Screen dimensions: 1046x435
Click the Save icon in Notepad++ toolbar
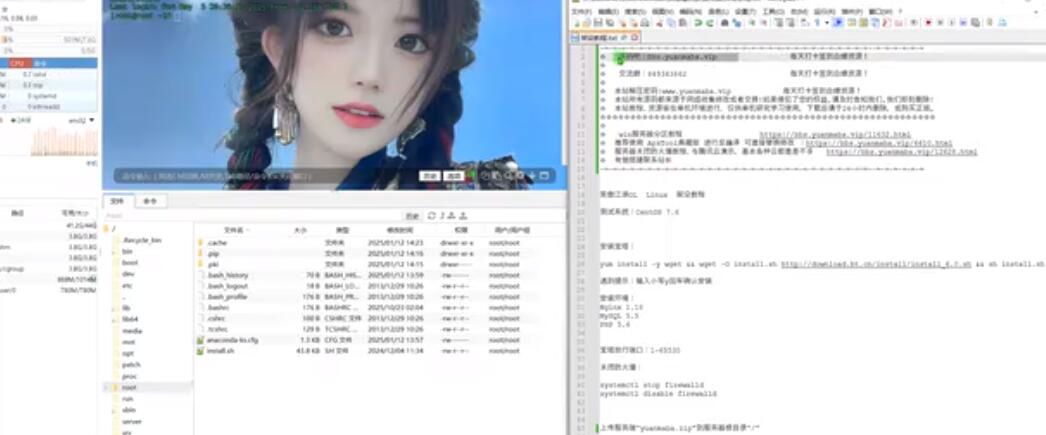point(596,22)
